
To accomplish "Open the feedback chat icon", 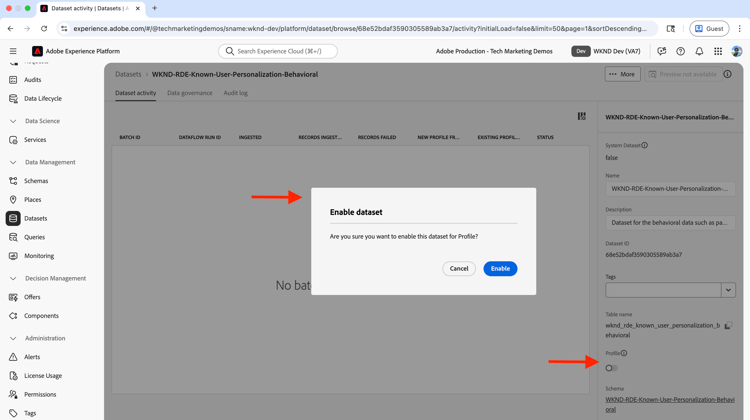I will pos(662,51).
